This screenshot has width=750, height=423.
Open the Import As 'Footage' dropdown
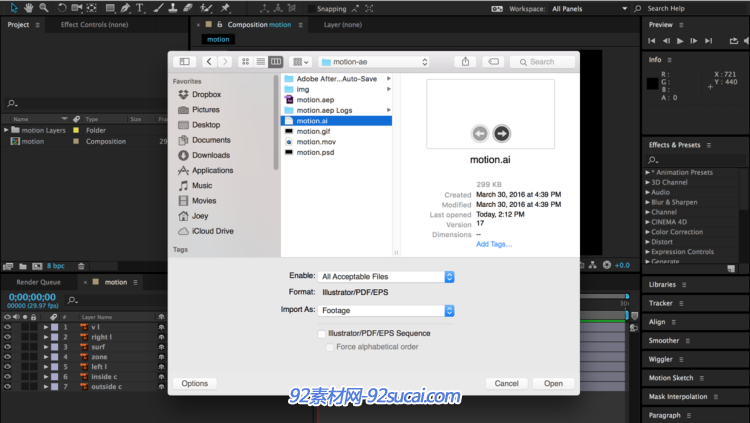(386, 311)
